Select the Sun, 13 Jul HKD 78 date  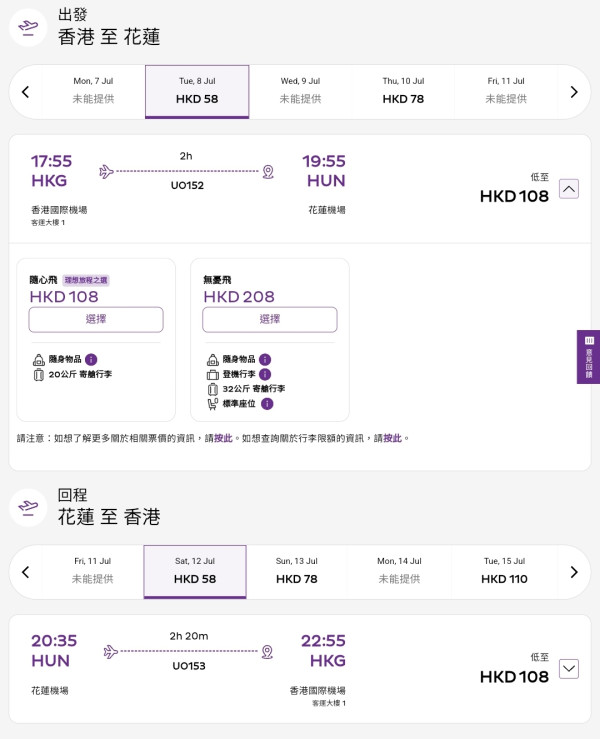(x=296, y=571)
